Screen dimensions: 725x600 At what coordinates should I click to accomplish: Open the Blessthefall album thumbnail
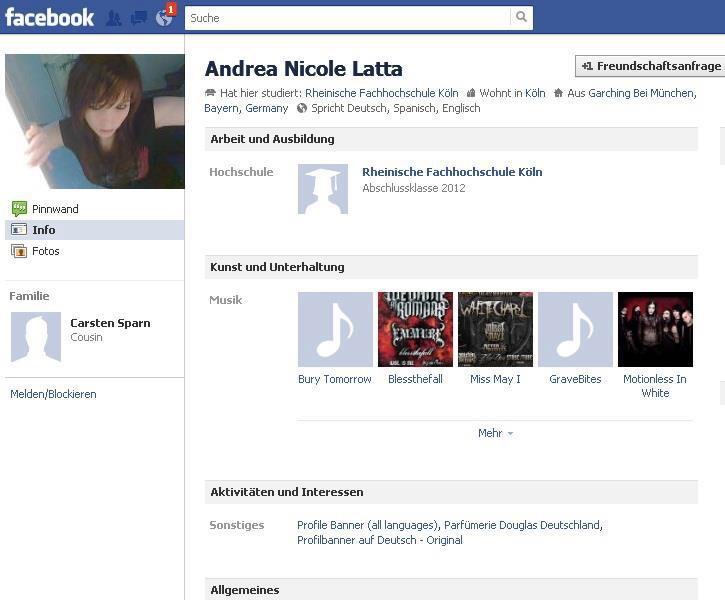415,329
